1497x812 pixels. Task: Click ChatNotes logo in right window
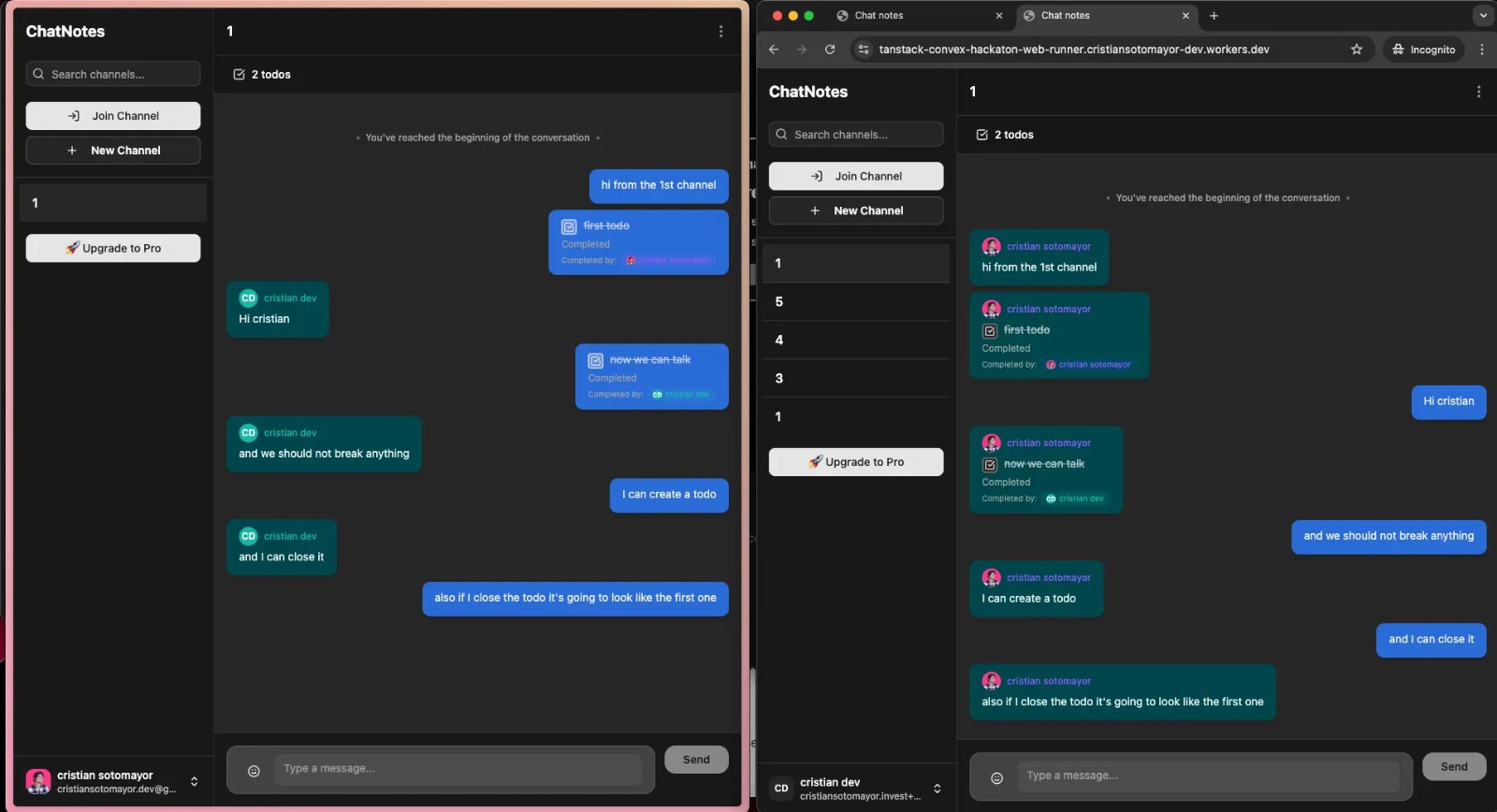pyautogui.click(x=808, y=92)
